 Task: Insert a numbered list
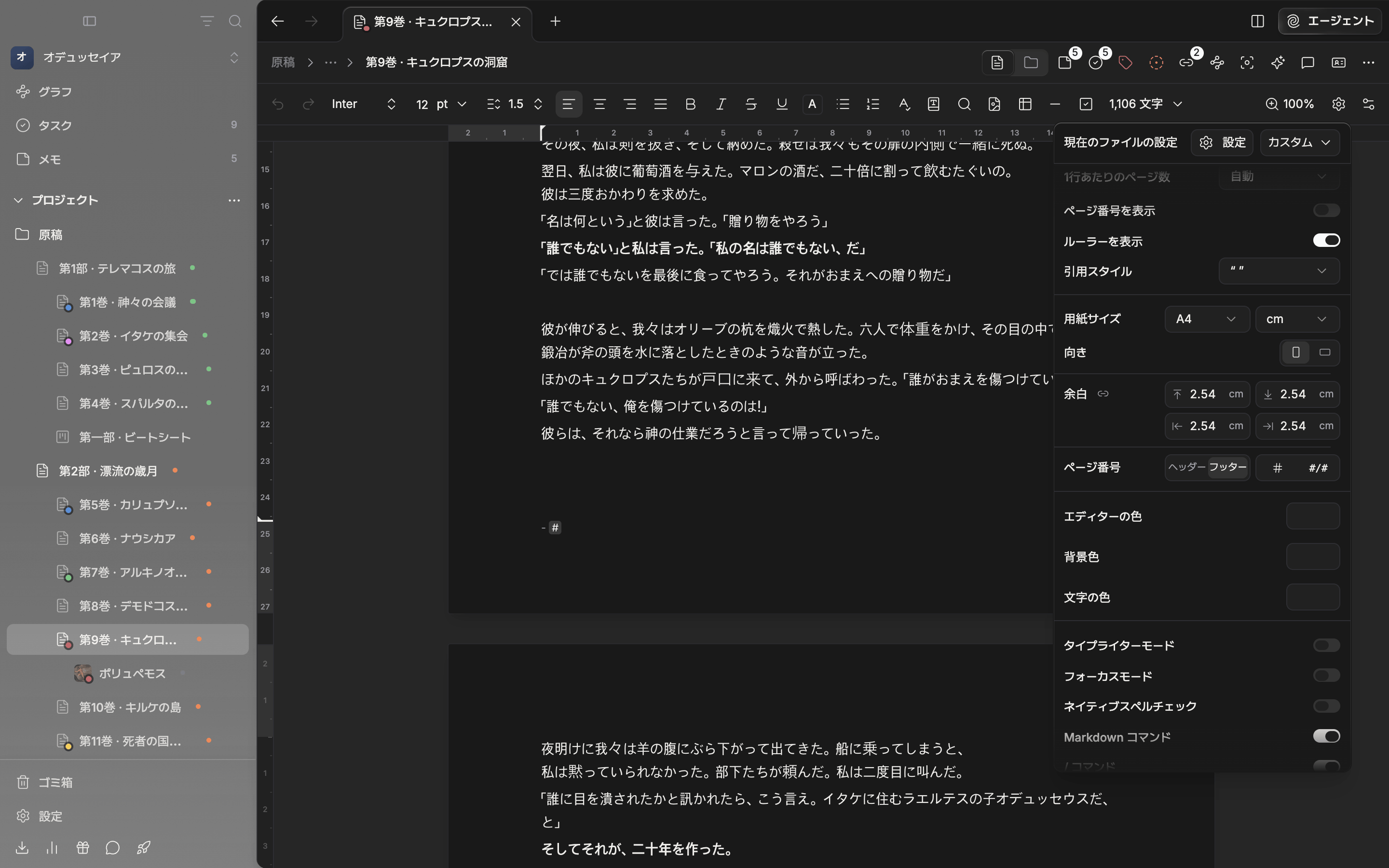(x=873, y=104)
